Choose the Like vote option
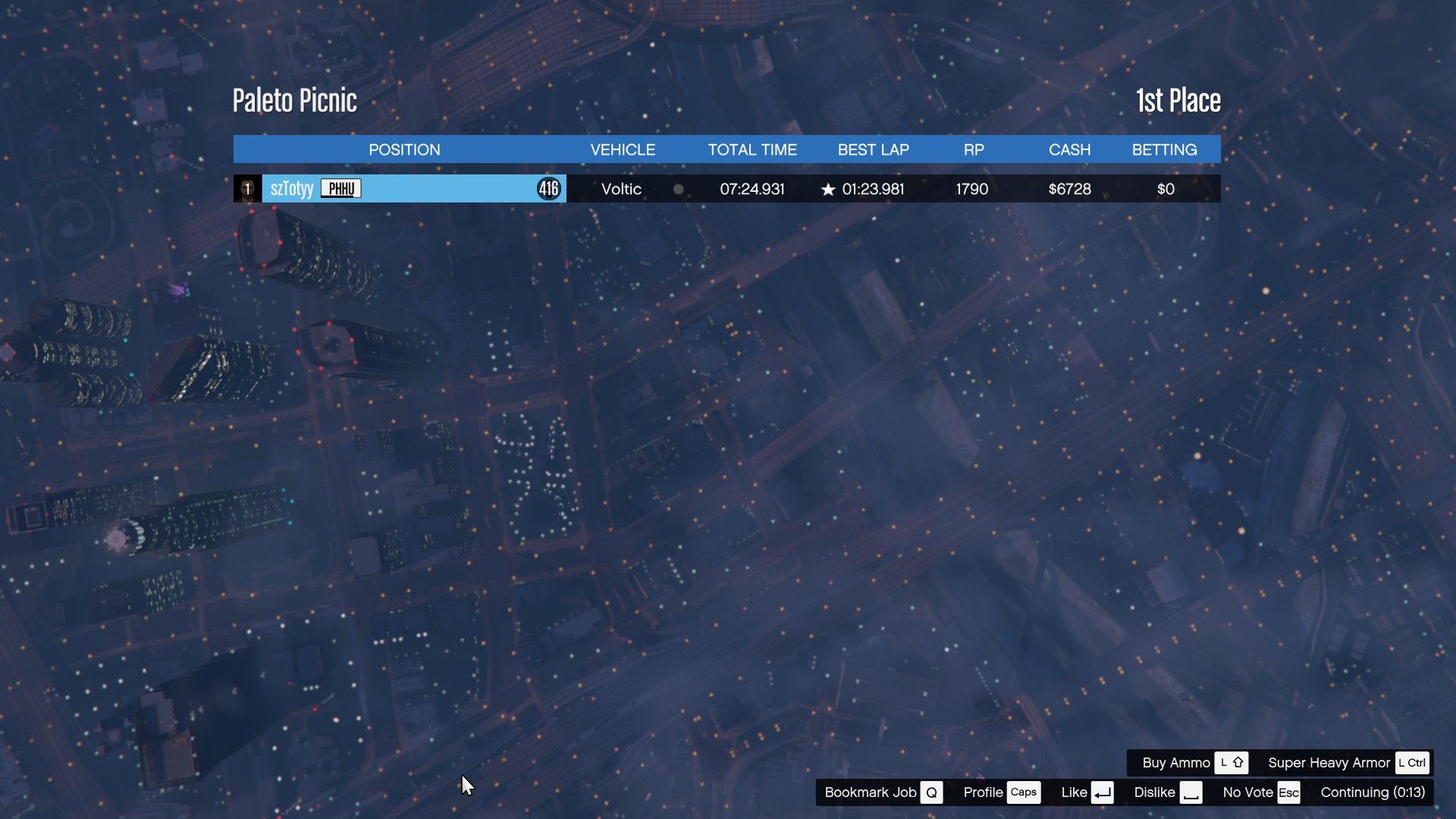 [x=1087, y=792]
